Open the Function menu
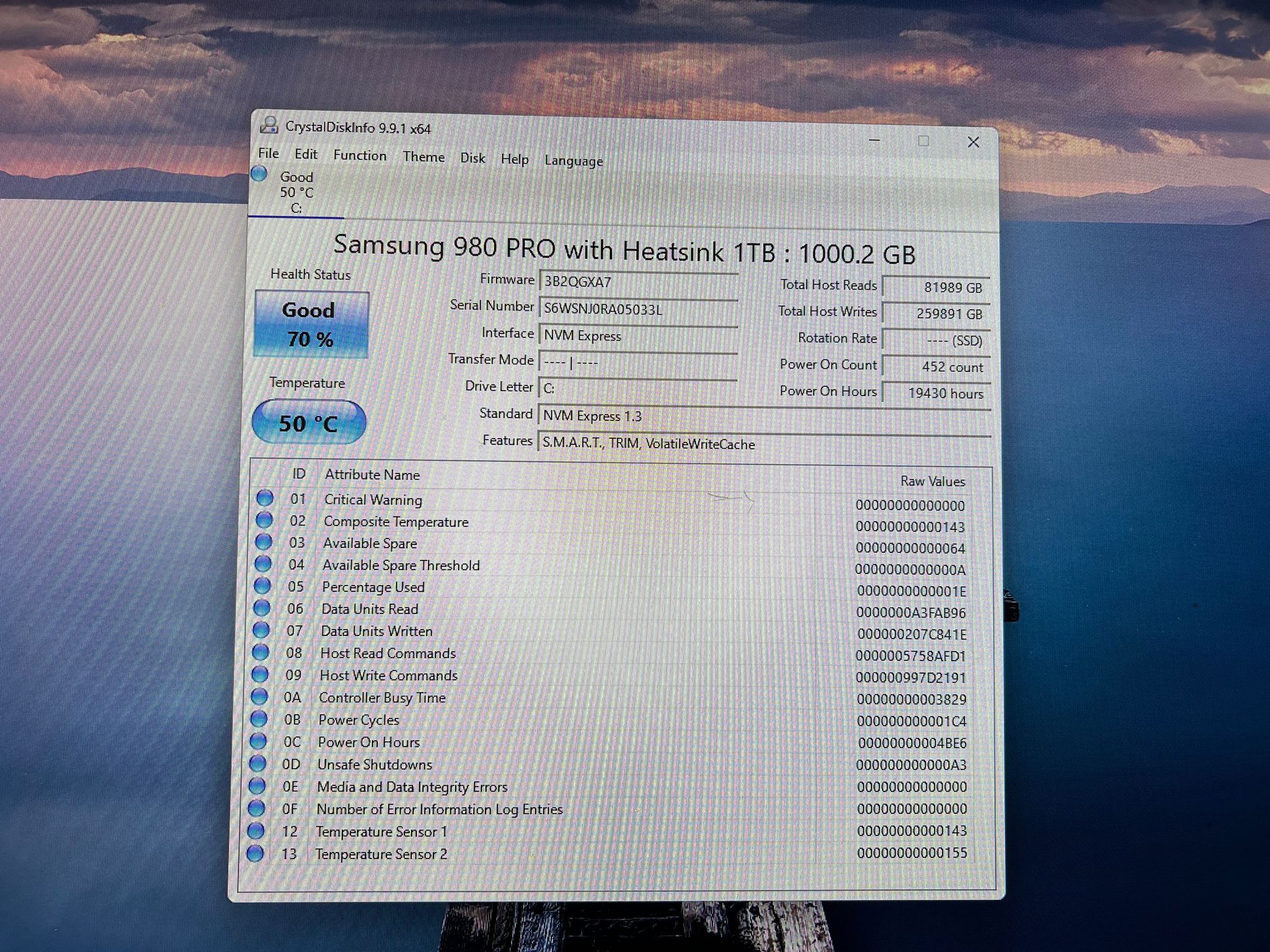Screen dimensions: 1270x952 click(360, 156)
